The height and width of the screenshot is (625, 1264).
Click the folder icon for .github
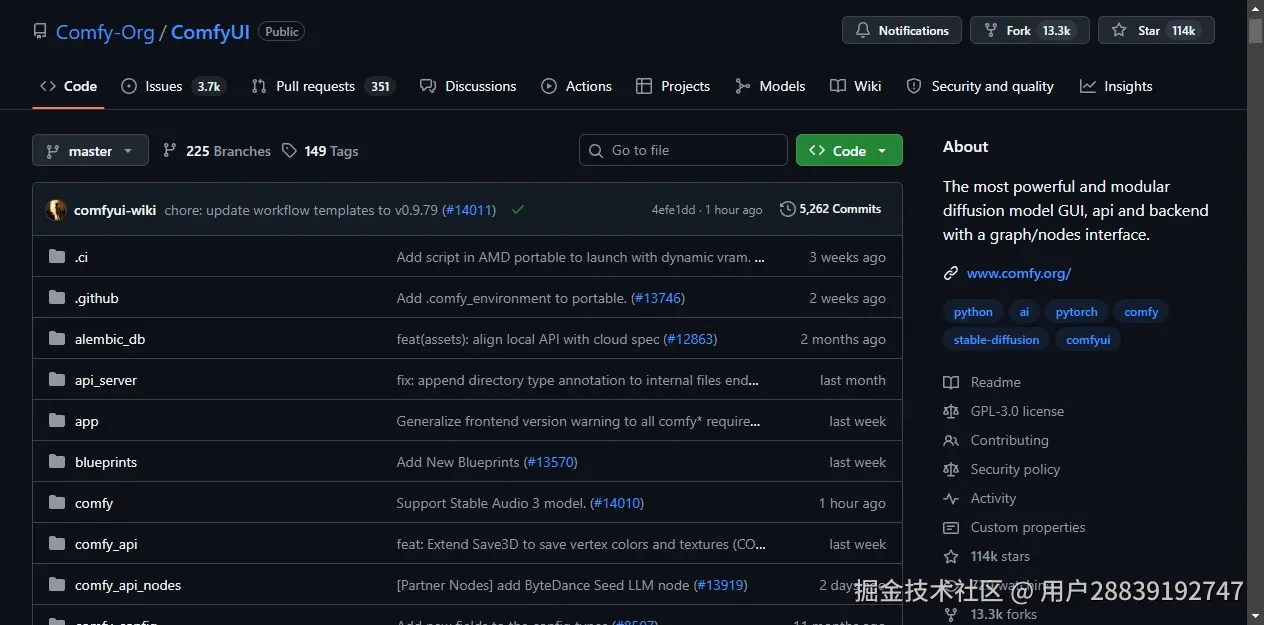coord(57,298)
